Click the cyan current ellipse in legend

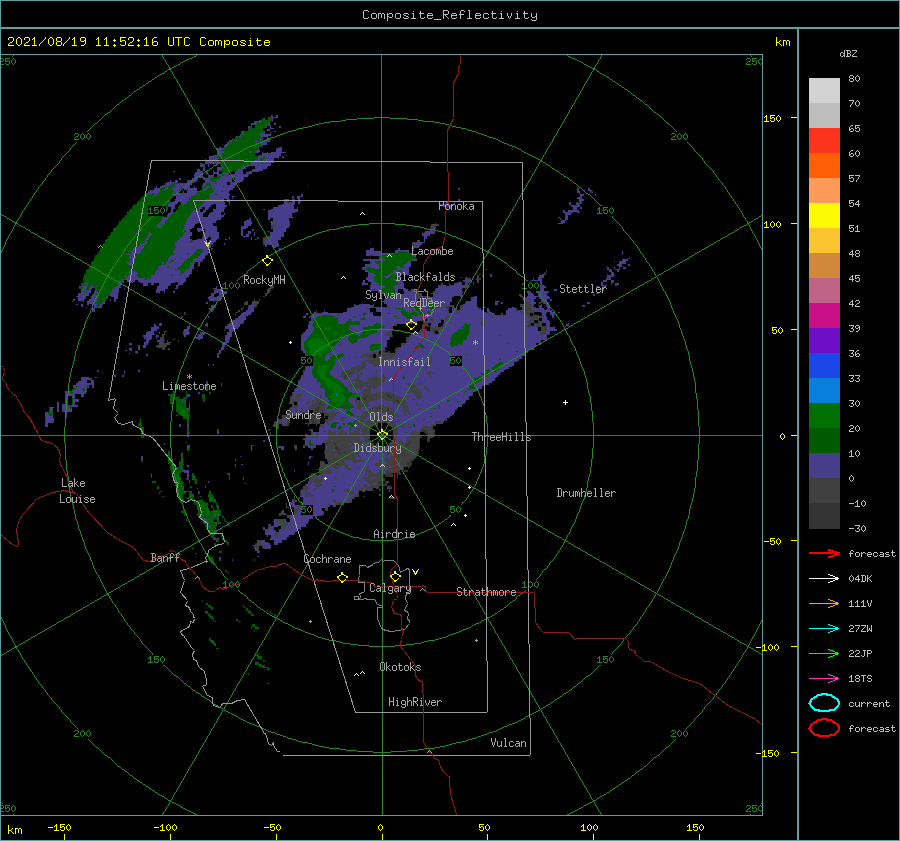(824, 703)
